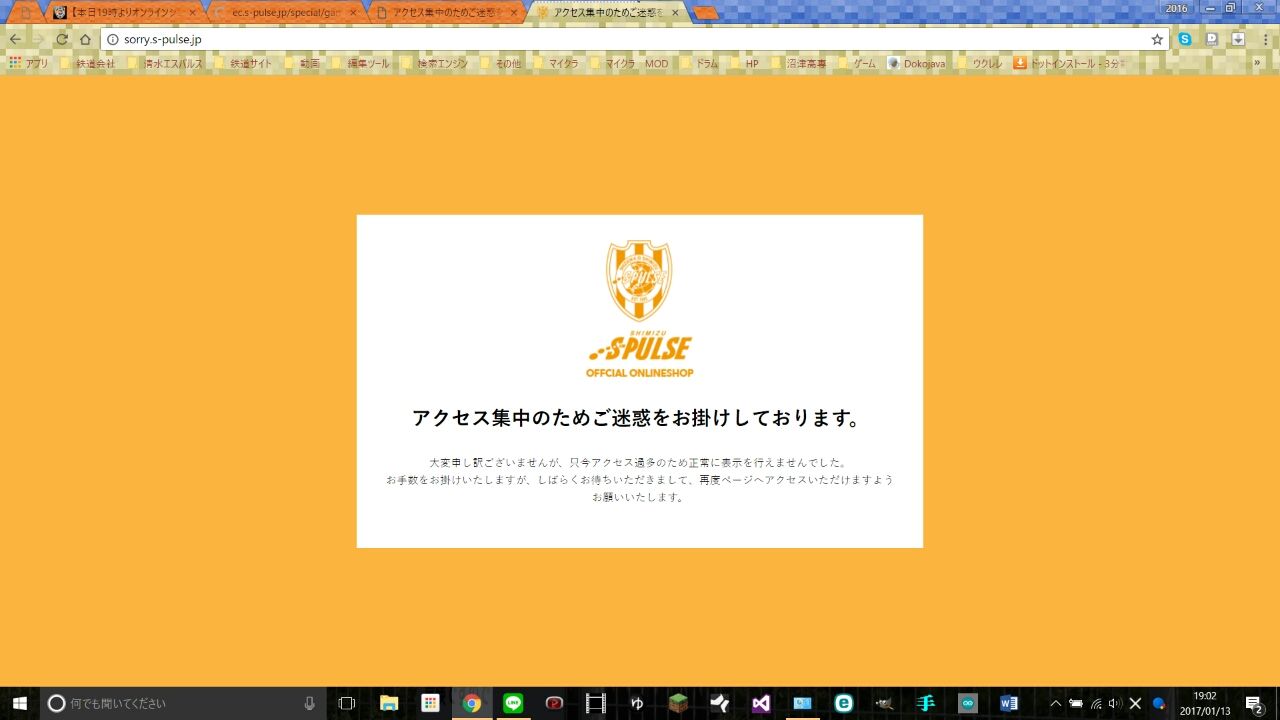Viewport: 1280px width, 720px height.
Task: Bookmark this page with the star icon
Action: (x=1157, y=39)
